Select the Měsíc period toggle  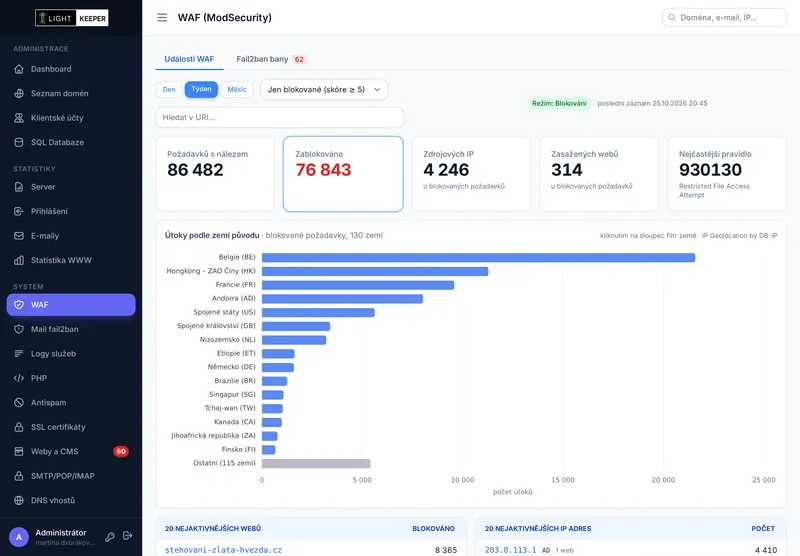coord(237,89)
